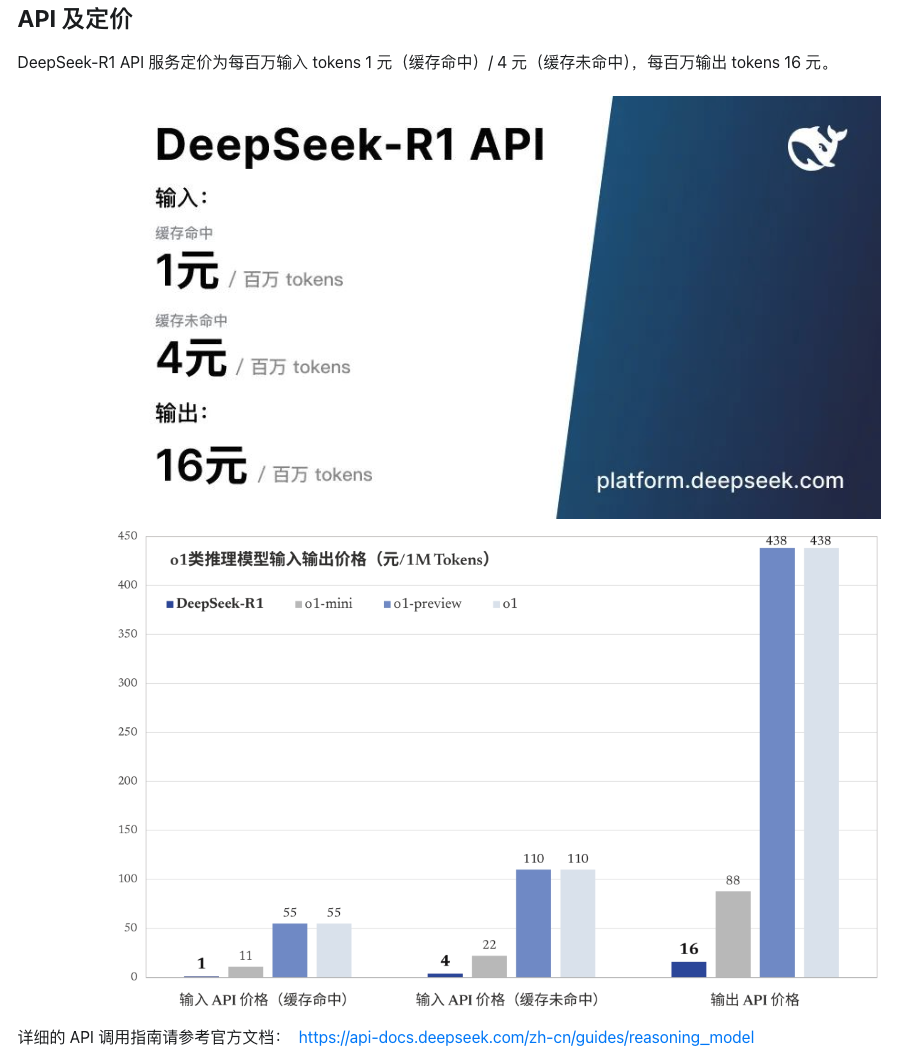915x1053 pixels.
Task: Click the "API 及定价" section heading
Action: pos(75,19)
